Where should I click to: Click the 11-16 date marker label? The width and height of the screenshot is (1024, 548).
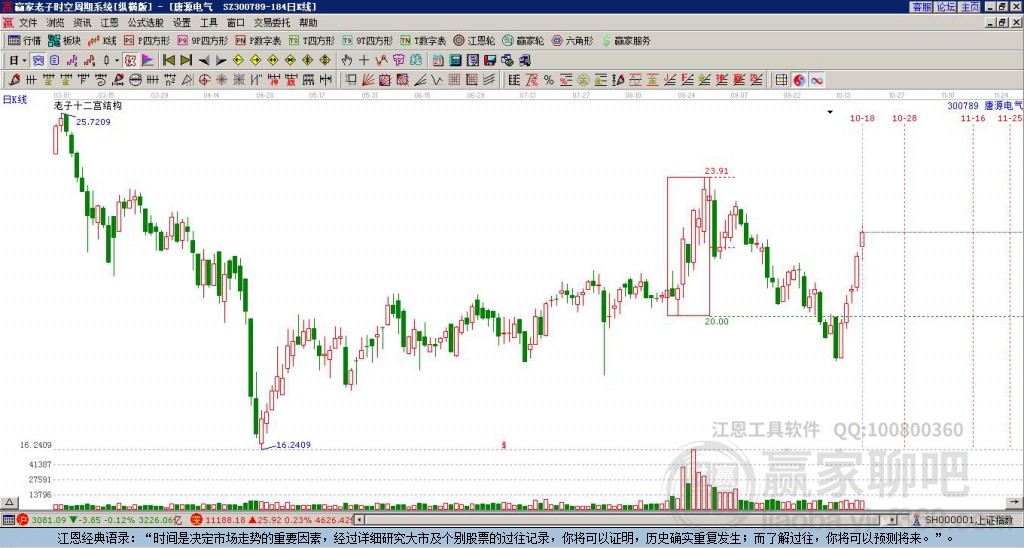(x=973, y=118)
